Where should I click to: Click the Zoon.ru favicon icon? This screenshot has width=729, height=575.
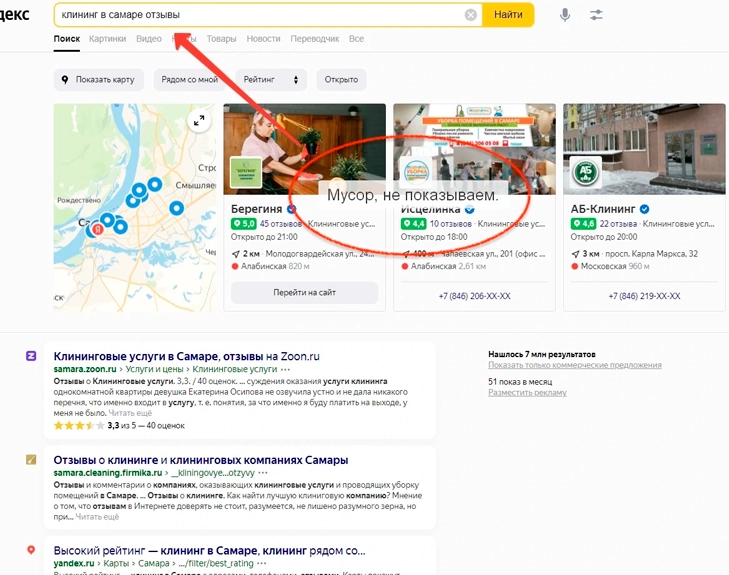tap(31, 356)
